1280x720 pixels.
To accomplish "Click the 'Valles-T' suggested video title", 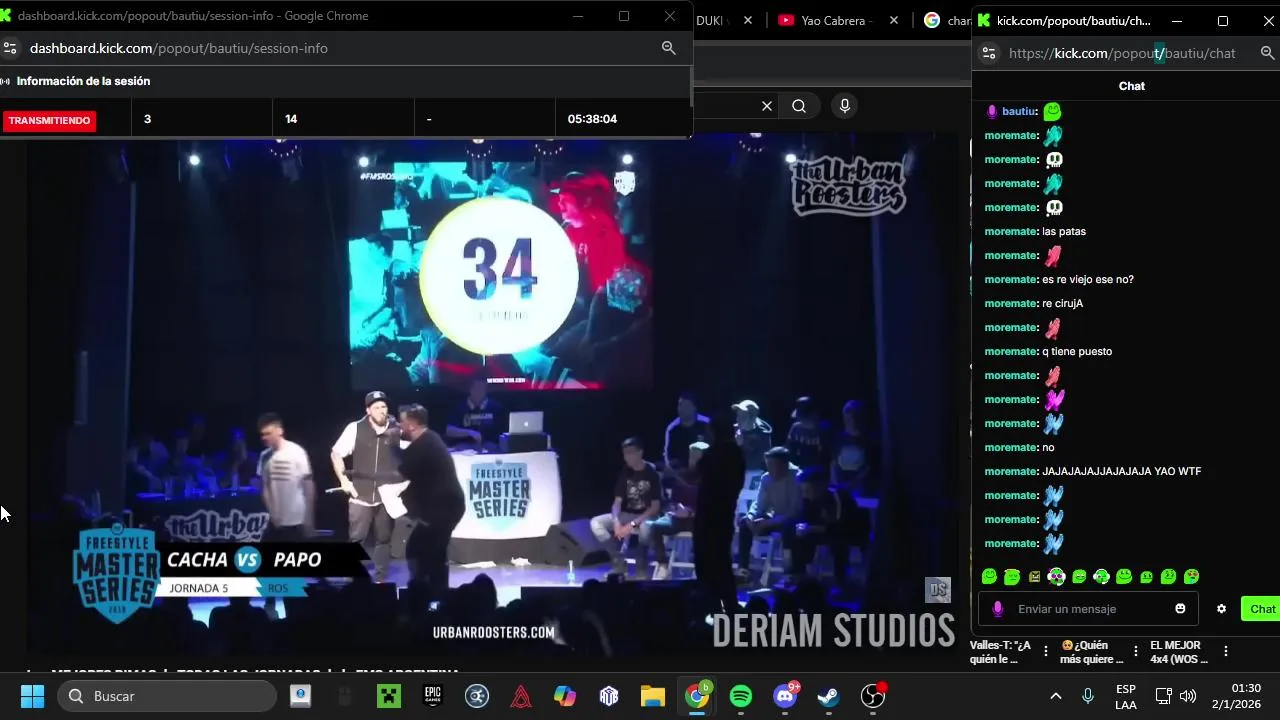I will click(1000, 652).
